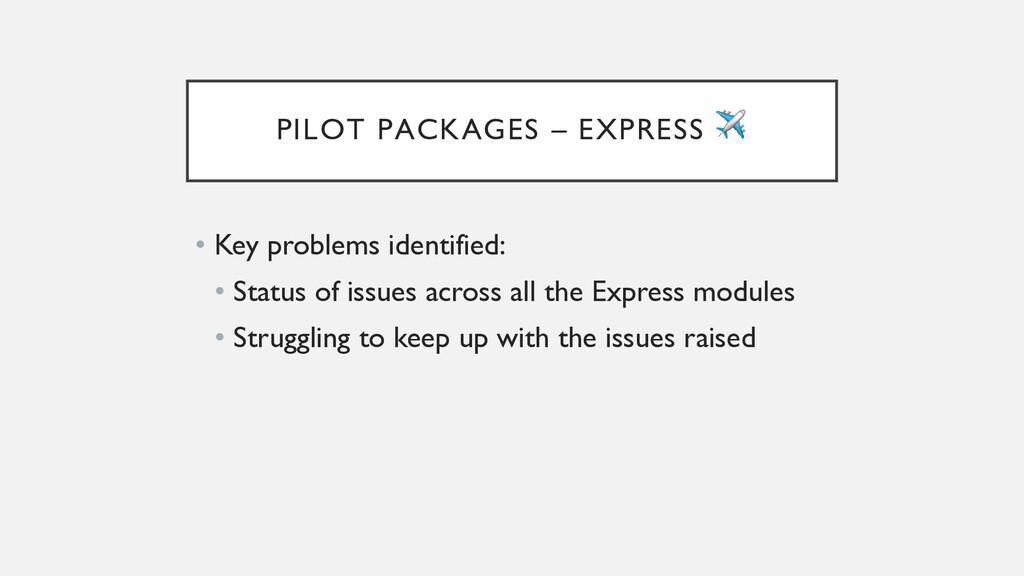Click the word modules in the sub-bullet
Image resolution: width=1024 pixels, height=576 pixels.
coord(744,291)
